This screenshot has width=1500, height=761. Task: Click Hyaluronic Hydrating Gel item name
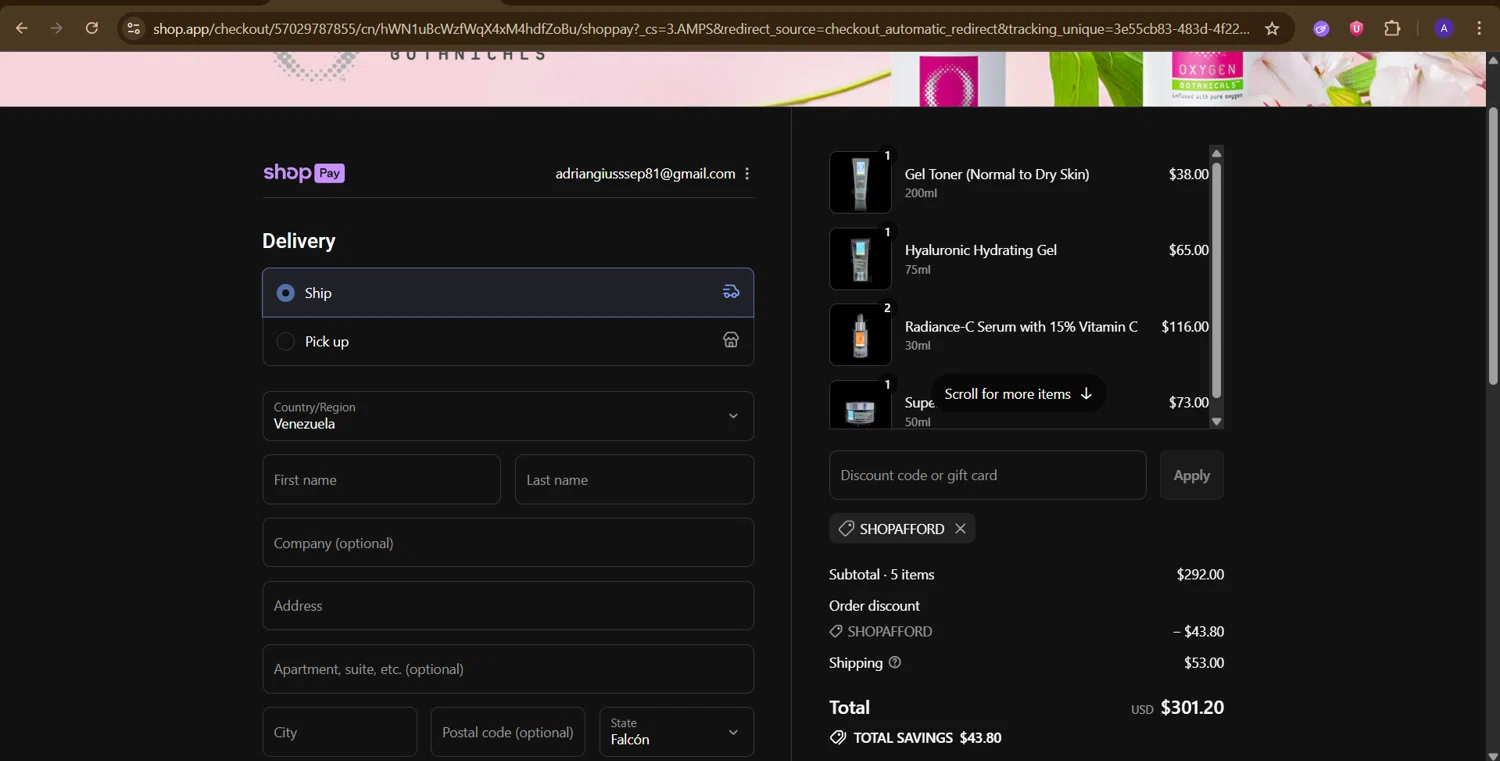981,250
